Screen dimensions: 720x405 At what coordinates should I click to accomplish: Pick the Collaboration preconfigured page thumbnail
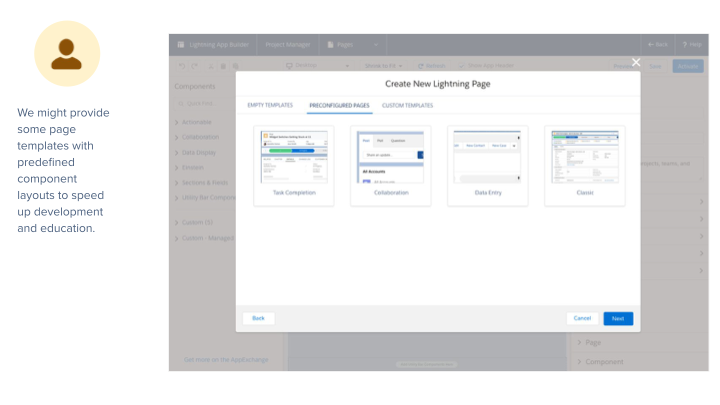point(390,165)
